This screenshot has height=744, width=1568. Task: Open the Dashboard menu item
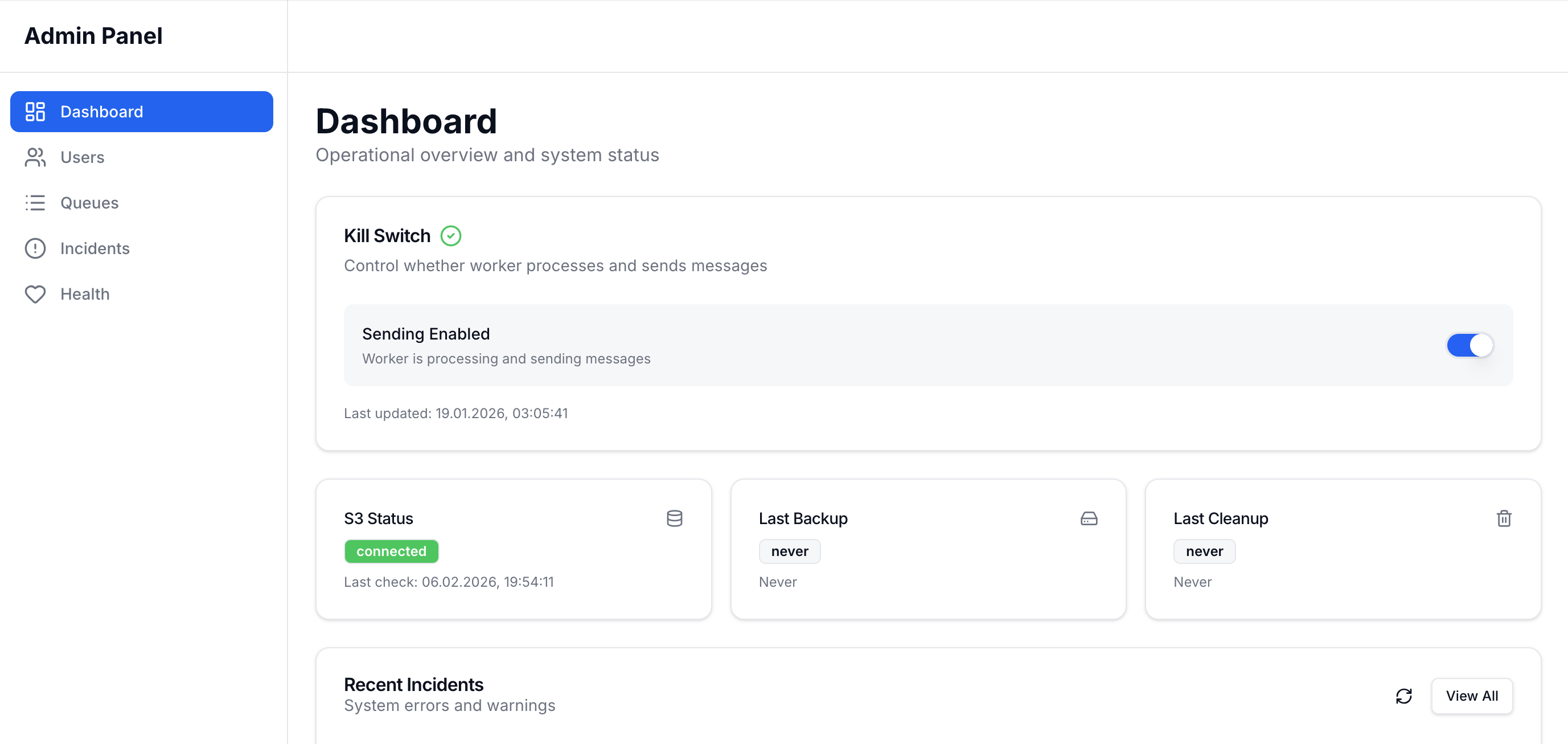(142, 112)
